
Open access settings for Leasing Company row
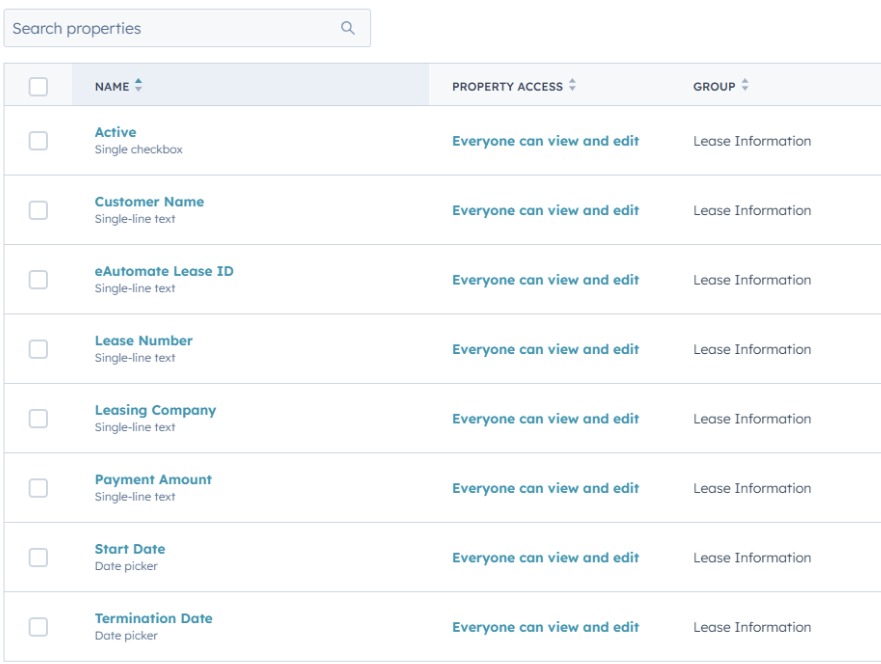pyautogui.click(x=546, y=419)
